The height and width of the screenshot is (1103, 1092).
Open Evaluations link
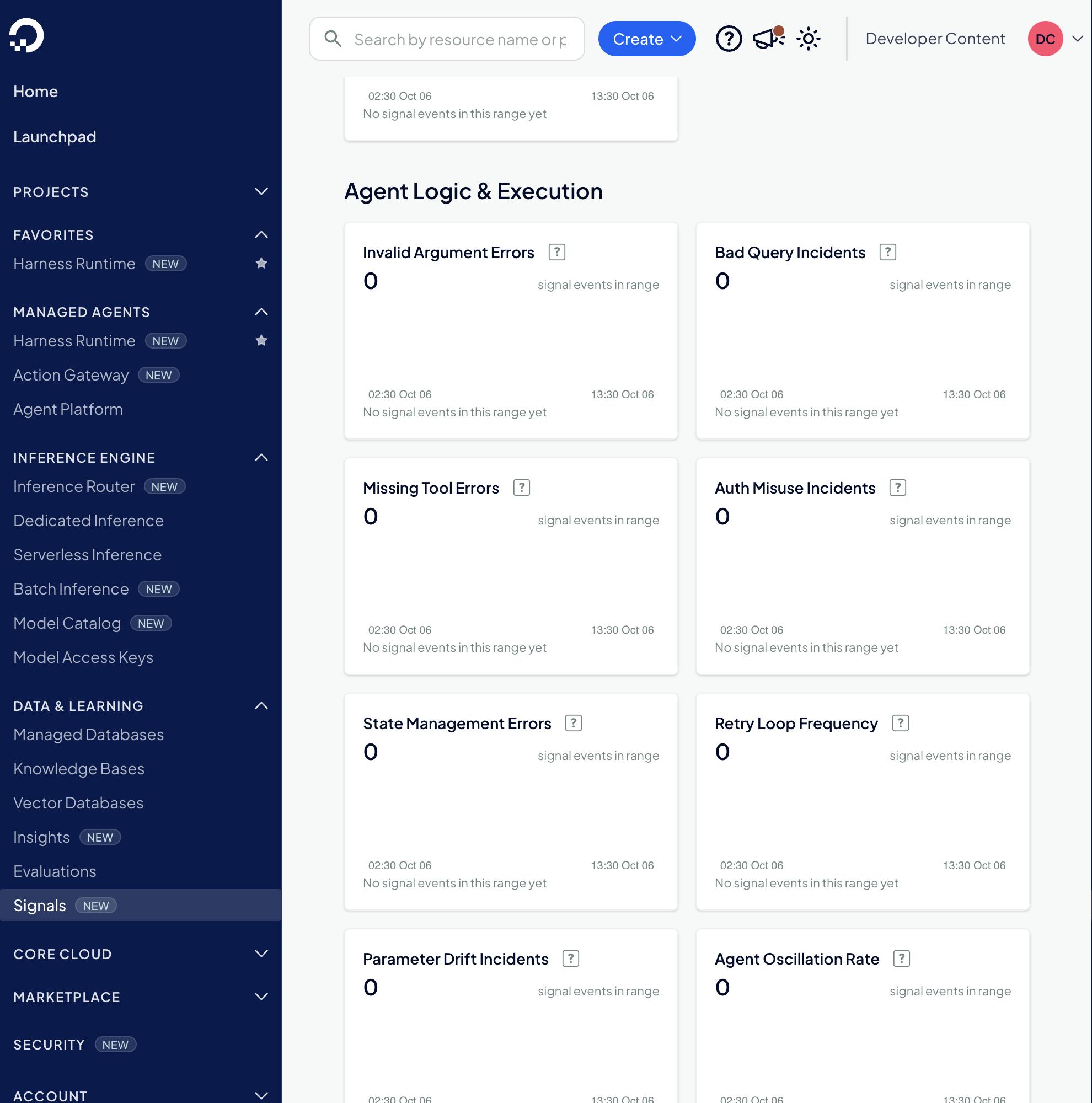(x=55, y=871)
